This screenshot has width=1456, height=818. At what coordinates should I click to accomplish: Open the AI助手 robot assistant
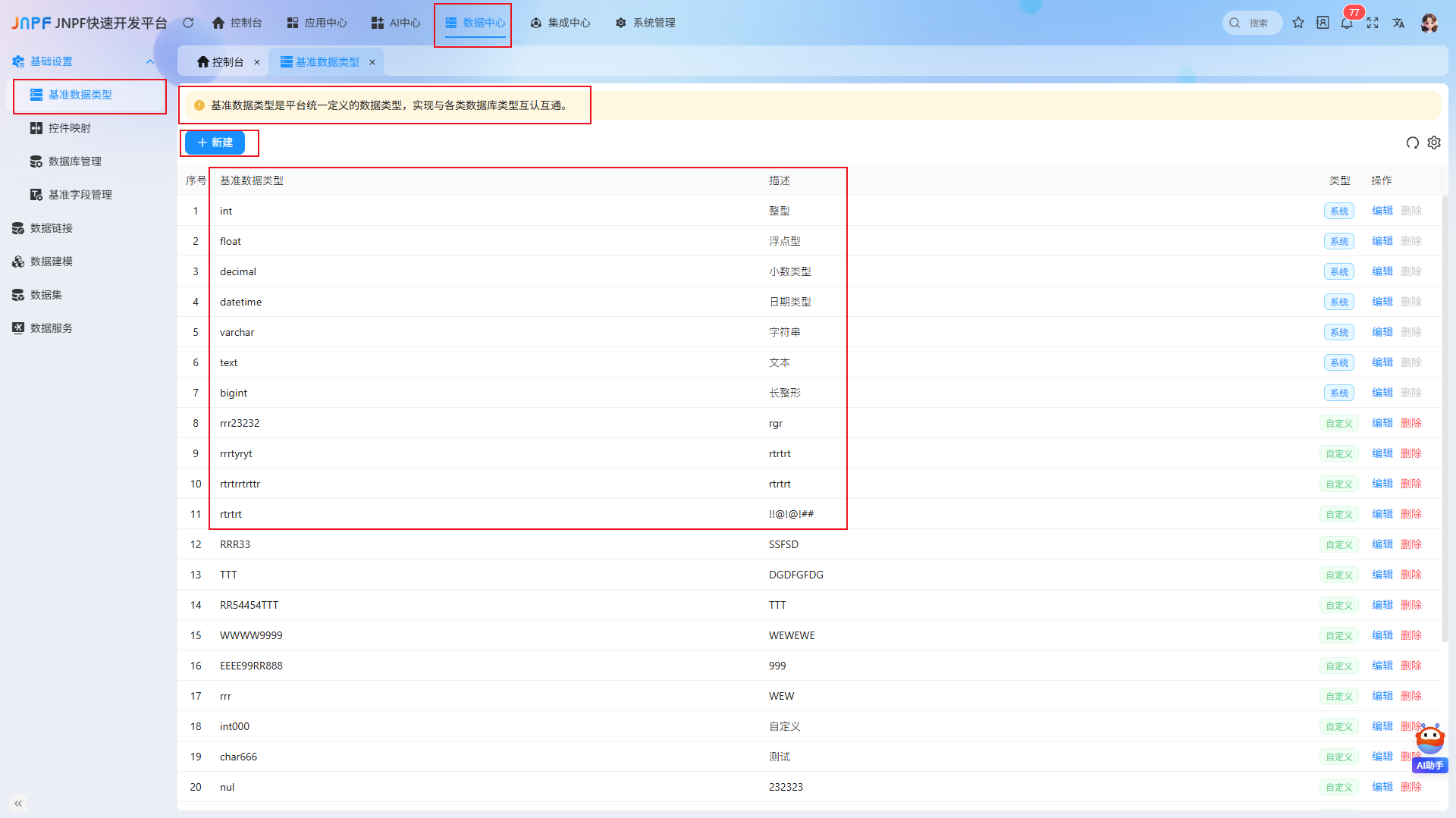1430,749
